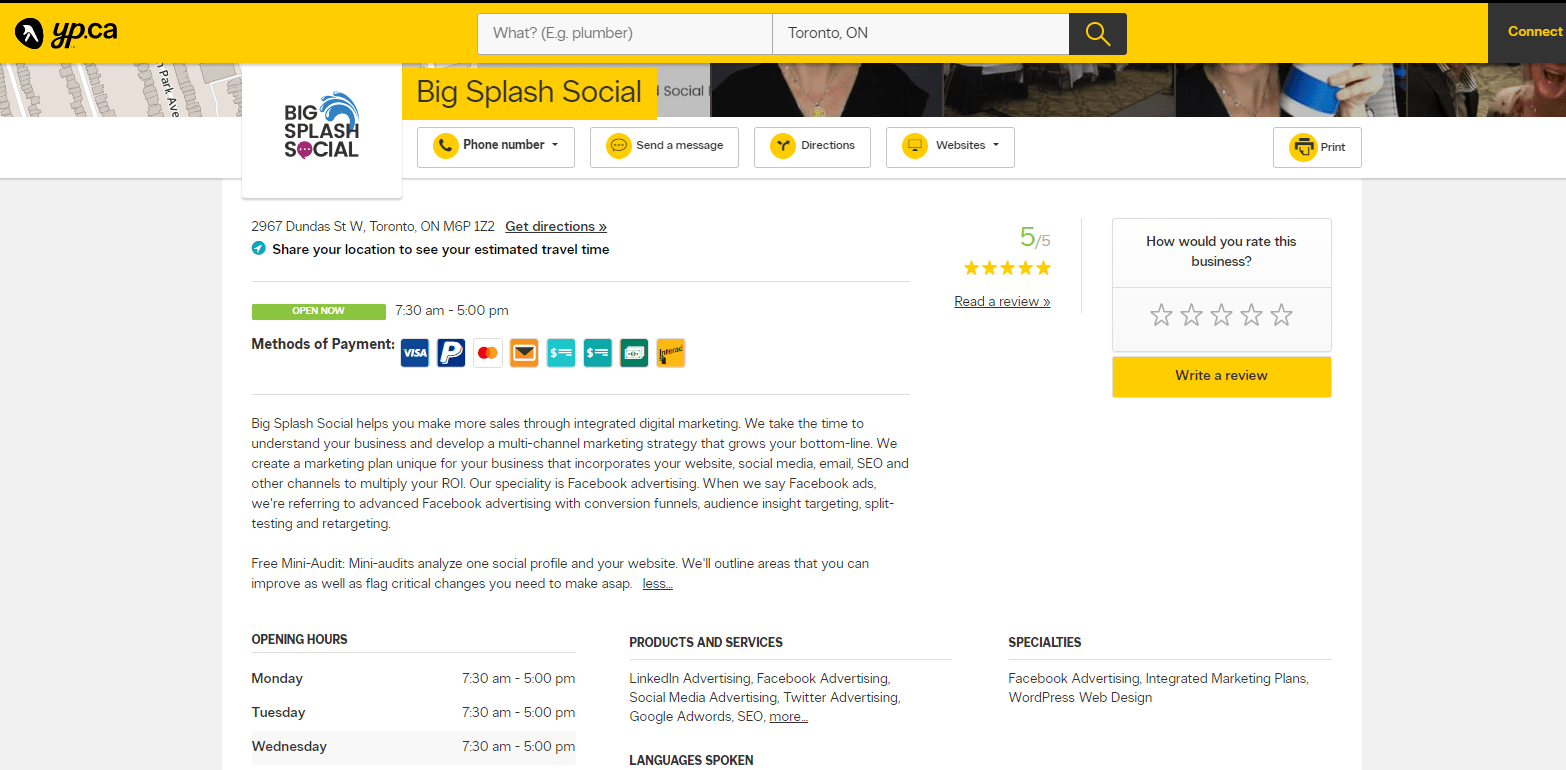This screenshot has height=770, width=1566.
Task: Click the Write a review button
Action: tap(1221, 376)
